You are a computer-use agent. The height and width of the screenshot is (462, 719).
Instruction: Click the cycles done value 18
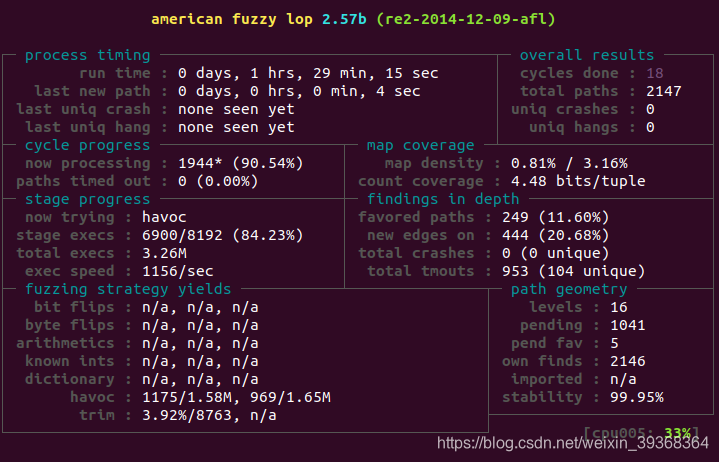pos(655,73)
